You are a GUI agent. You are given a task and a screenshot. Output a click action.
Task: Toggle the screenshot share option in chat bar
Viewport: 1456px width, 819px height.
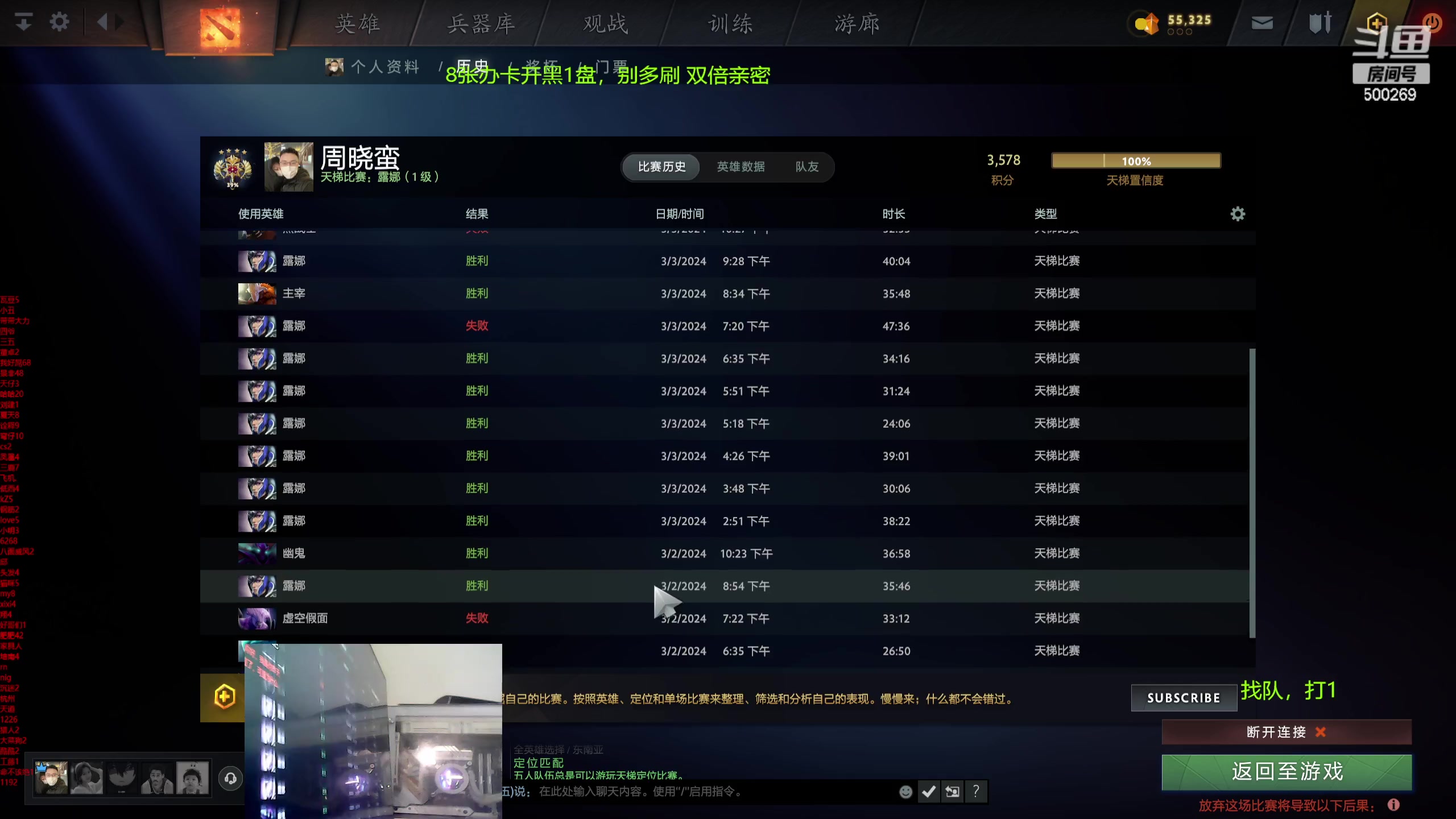[x=953, y=791]
